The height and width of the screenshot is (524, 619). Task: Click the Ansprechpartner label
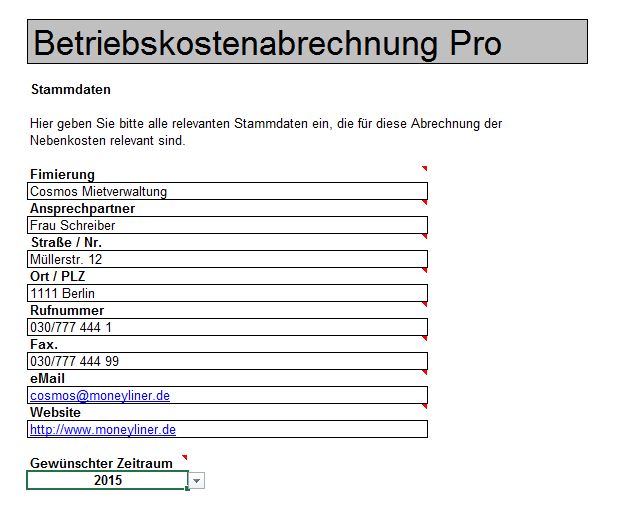click(x=83, y=208)
